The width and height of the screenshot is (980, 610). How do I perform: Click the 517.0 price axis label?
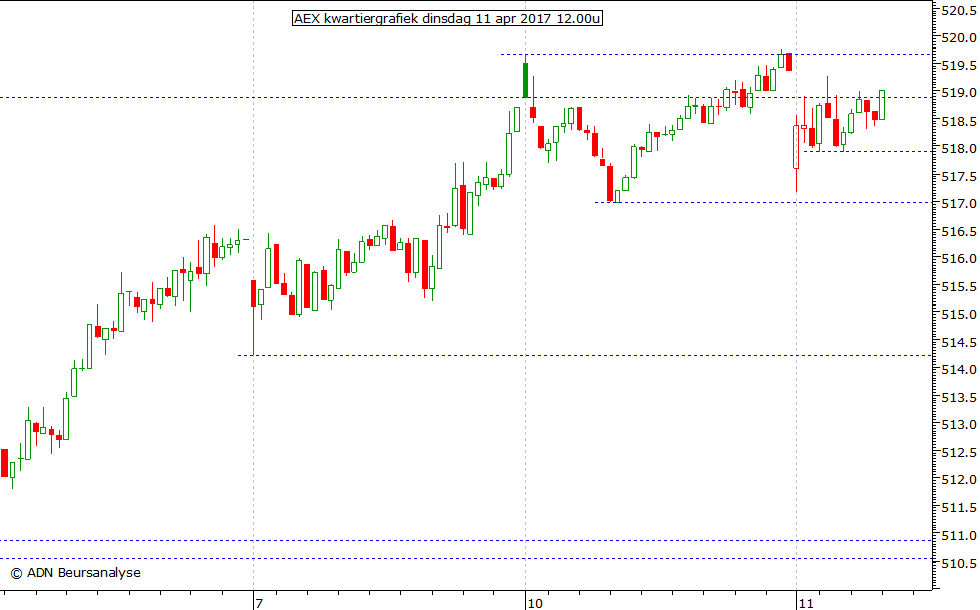point(959,204)
